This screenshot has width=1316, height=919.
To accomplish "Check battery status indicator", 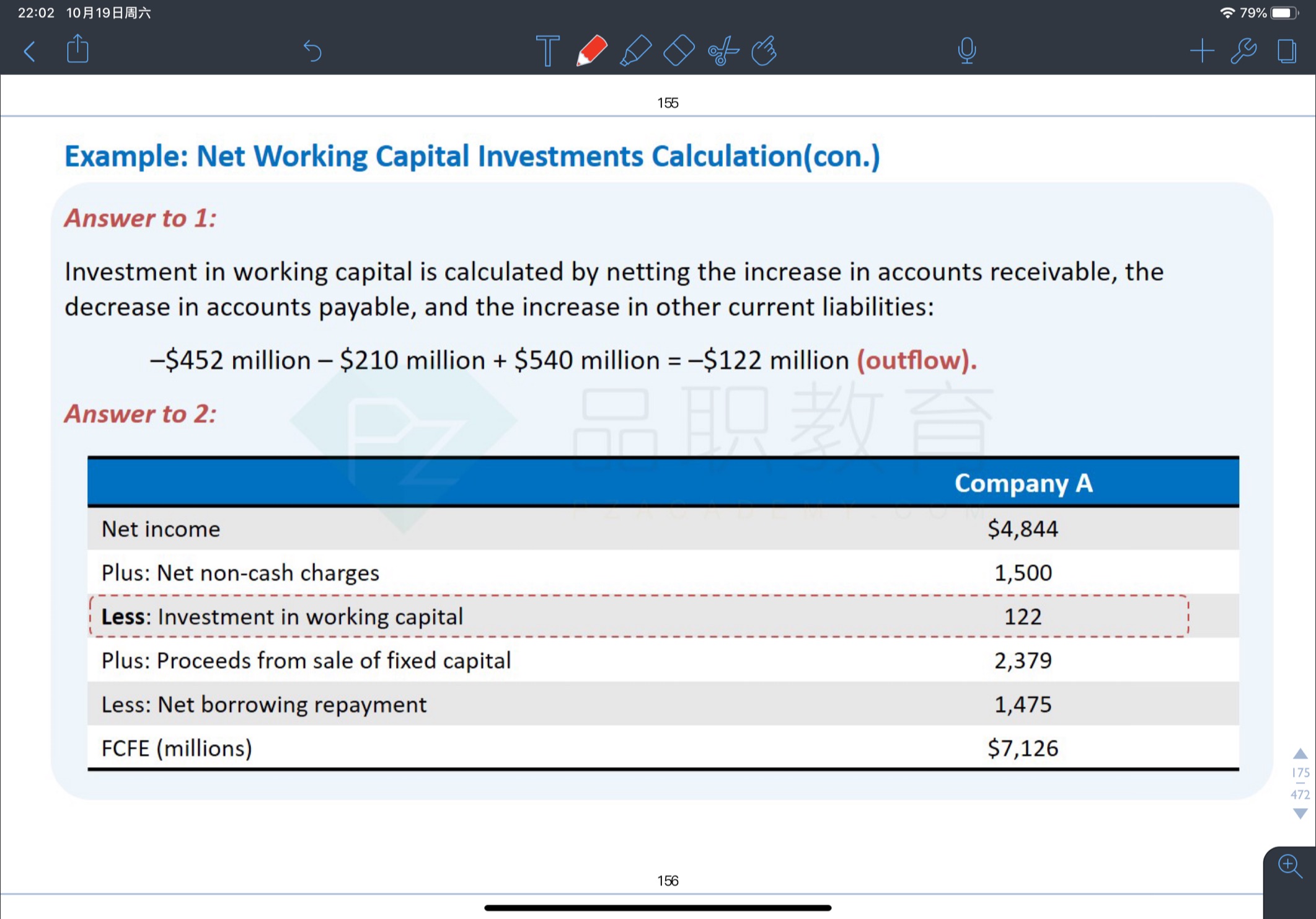I will tap(1284, 12).
